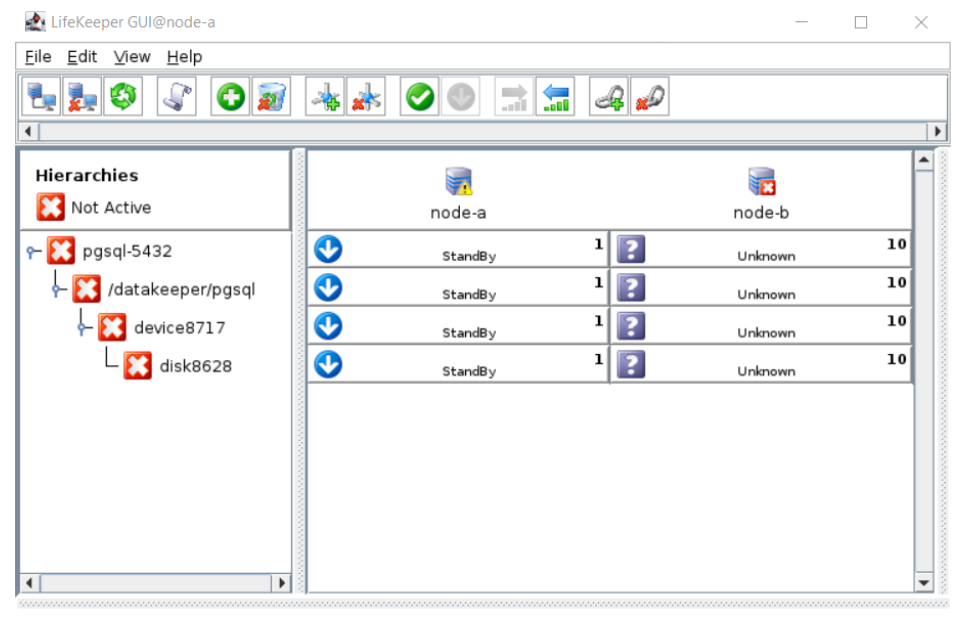
Task: Click node-b Unknown question icon for device8717
Action: click(631, 326)
